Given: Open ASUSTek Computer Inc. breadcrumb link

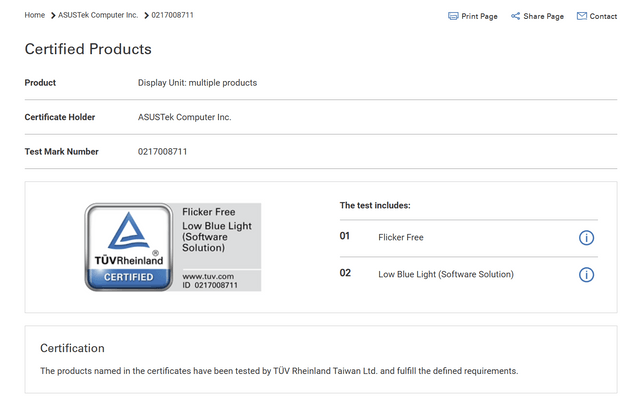Looking at the screenshot, I should pyautogui.click(x=98, y=15).
